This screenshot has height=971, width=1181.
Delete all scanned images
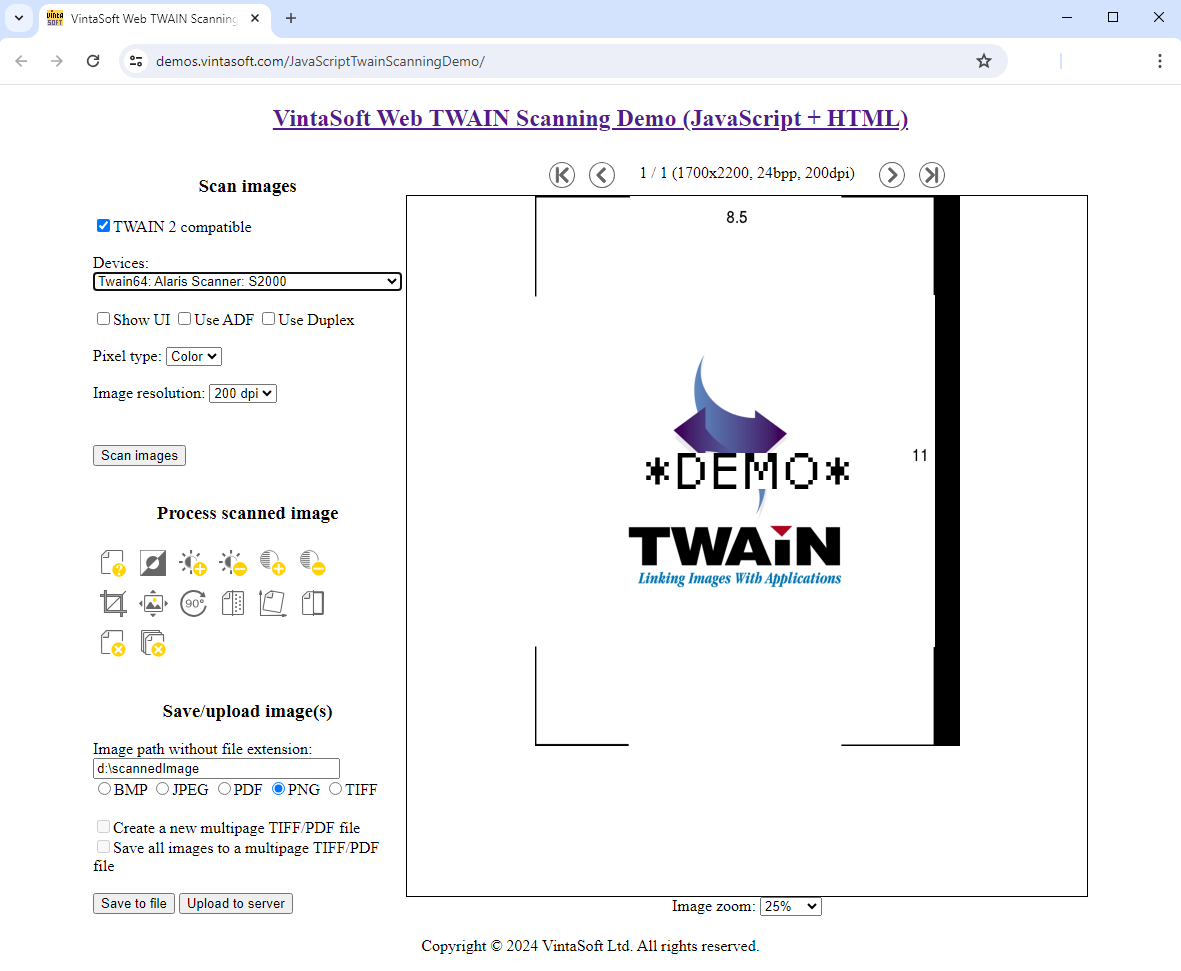[x=152, y=643]
